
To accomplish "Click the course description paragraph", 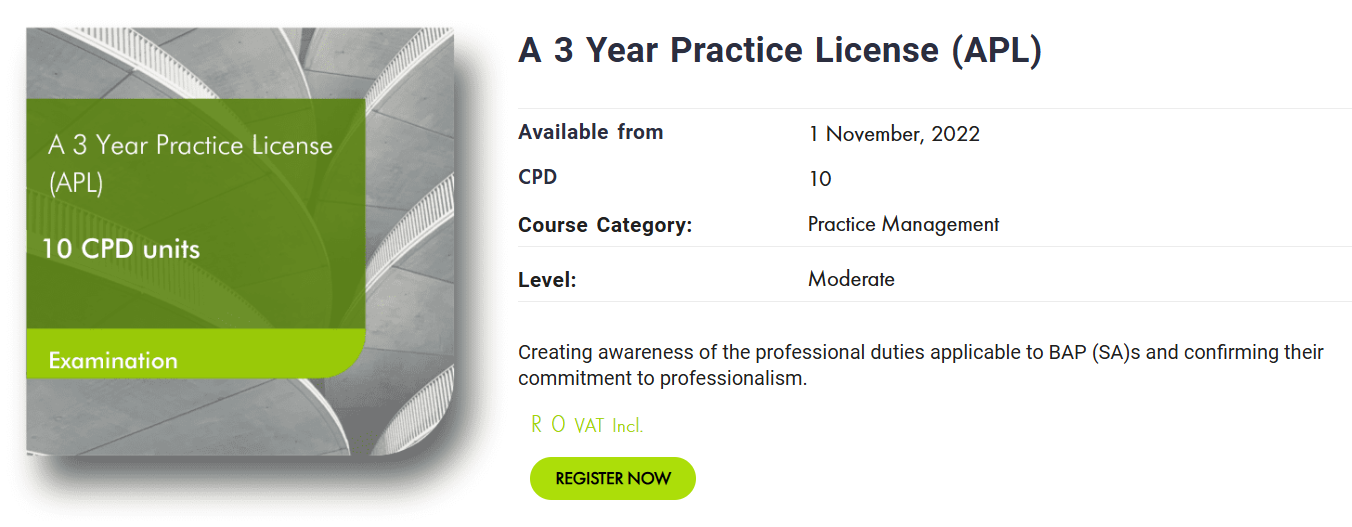I will tap(921, 366).
